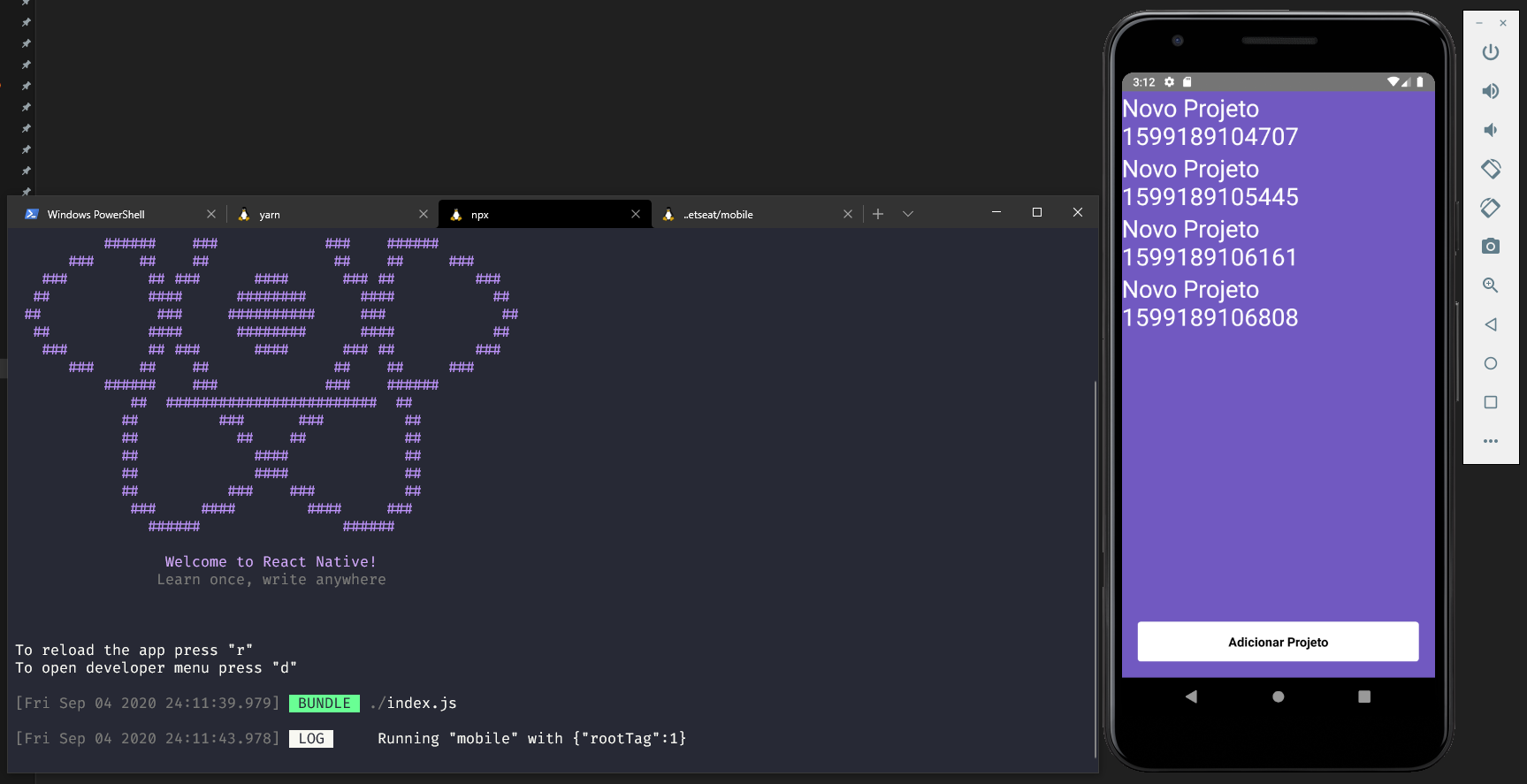
Task: Open emulator extended controls (three dots)
Action: click(1490, 441)
